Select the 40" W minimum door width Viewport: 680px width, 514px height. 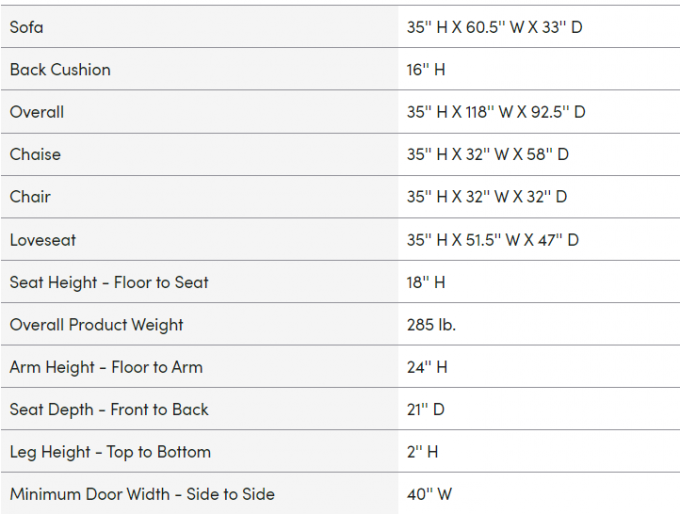(429, 494)
